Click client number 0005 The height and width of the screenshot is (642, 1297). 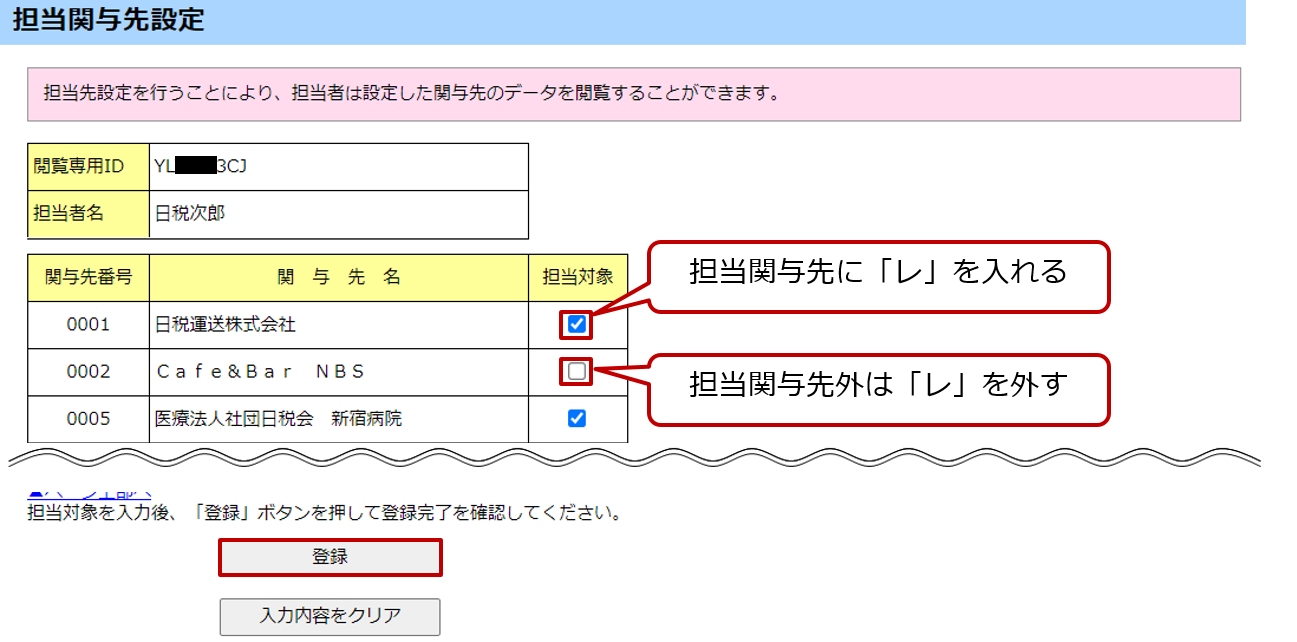click(88, 419)
